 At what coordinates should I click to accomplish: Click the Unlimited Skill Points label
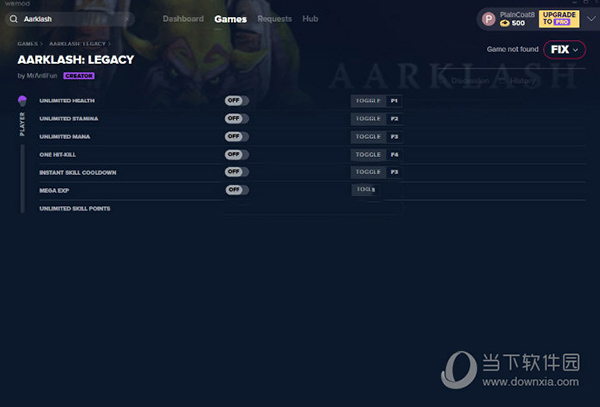pyautogui.click(x=75, y=208)
